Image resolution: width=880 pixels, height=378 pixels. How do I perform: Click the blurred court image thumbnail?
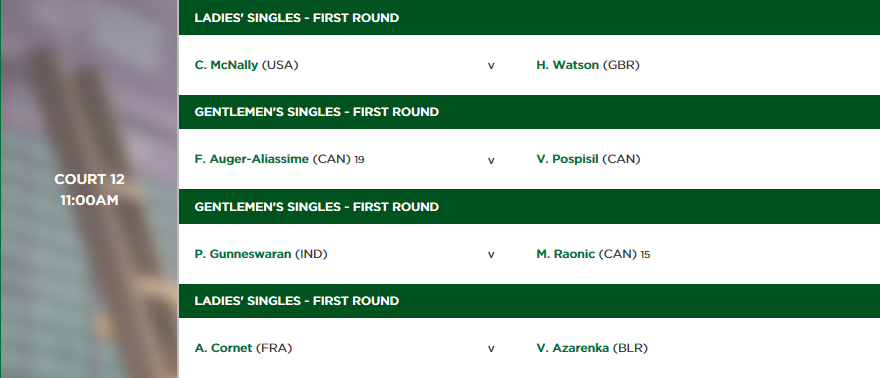click(89, 189)
